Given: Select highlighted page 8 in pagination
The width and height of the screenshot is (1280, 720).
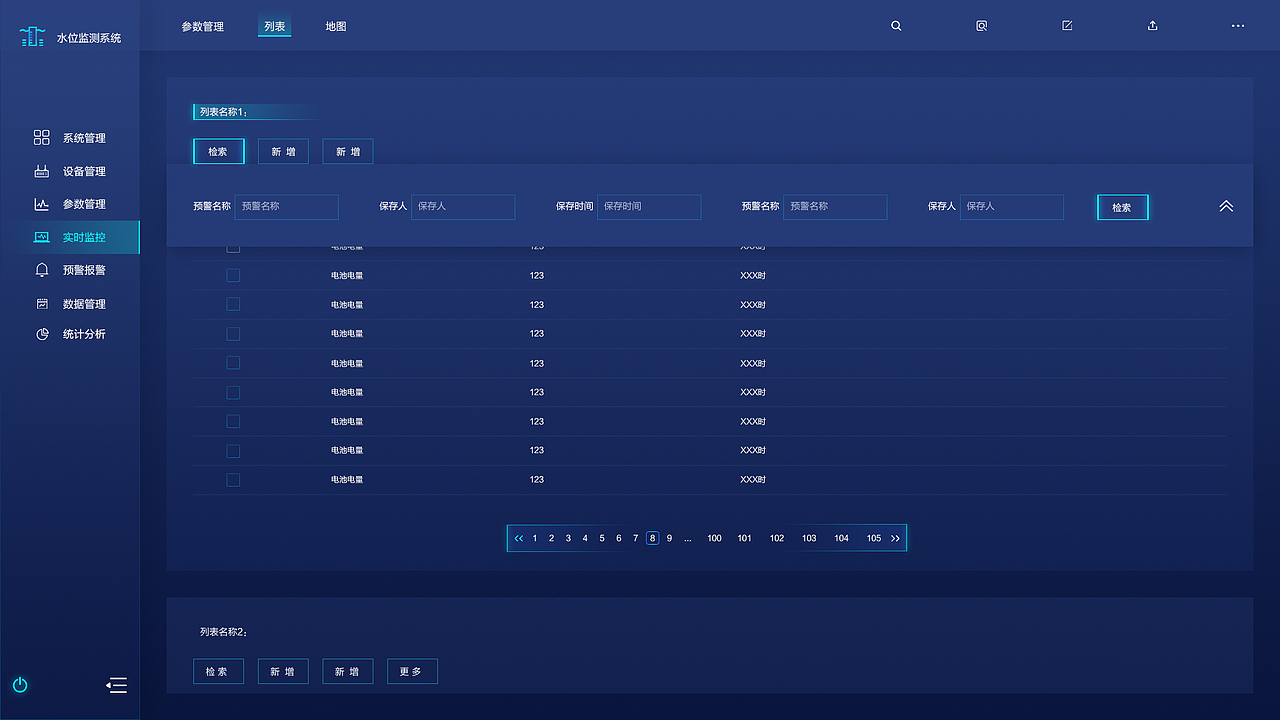Looking at the screenshot, I should [652, 538].
